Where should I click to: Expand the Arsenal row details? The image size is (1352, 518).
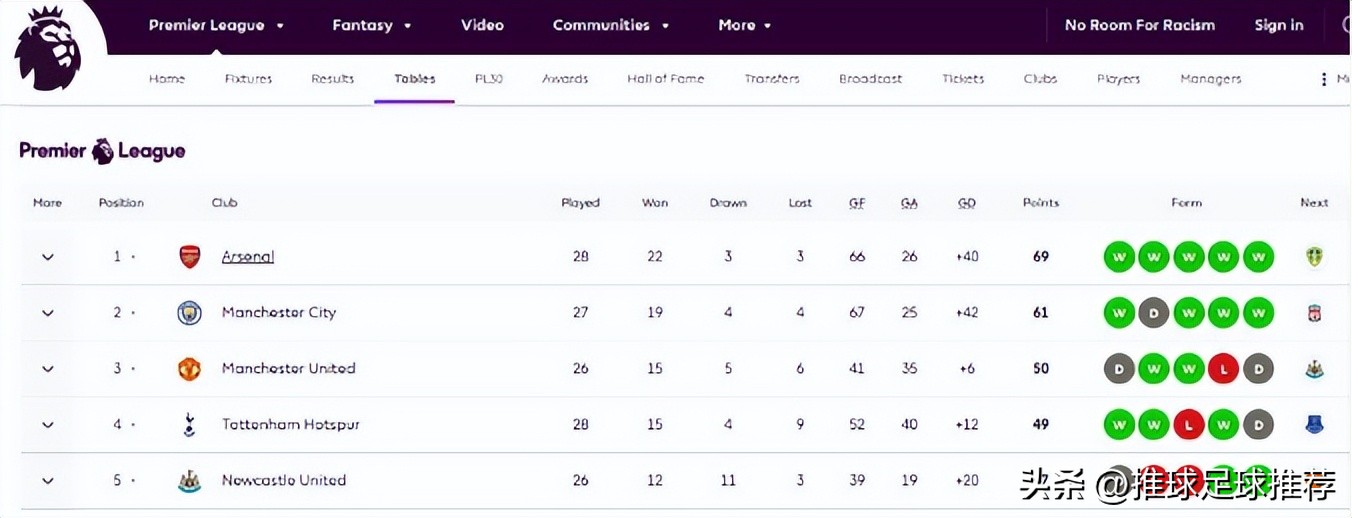click(47, 257)
